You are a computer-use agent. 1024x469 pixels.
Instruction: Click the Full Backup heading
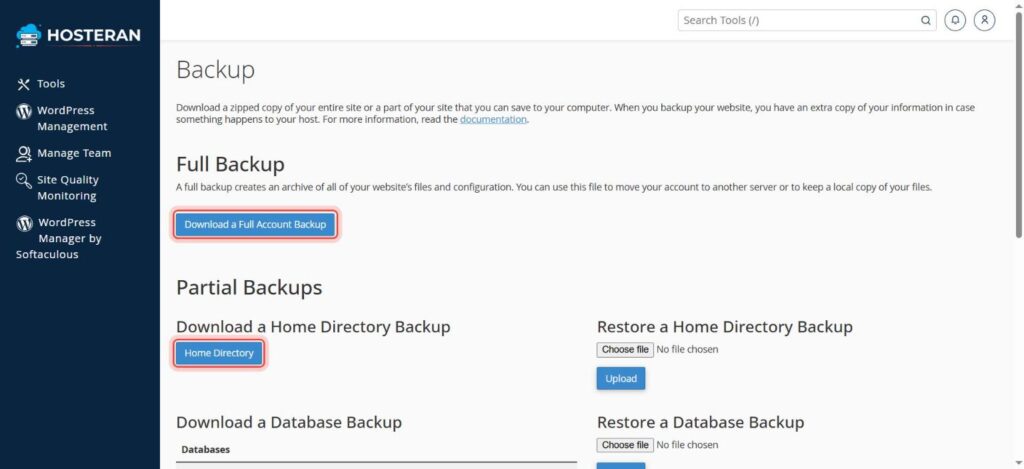pos(231,165)
